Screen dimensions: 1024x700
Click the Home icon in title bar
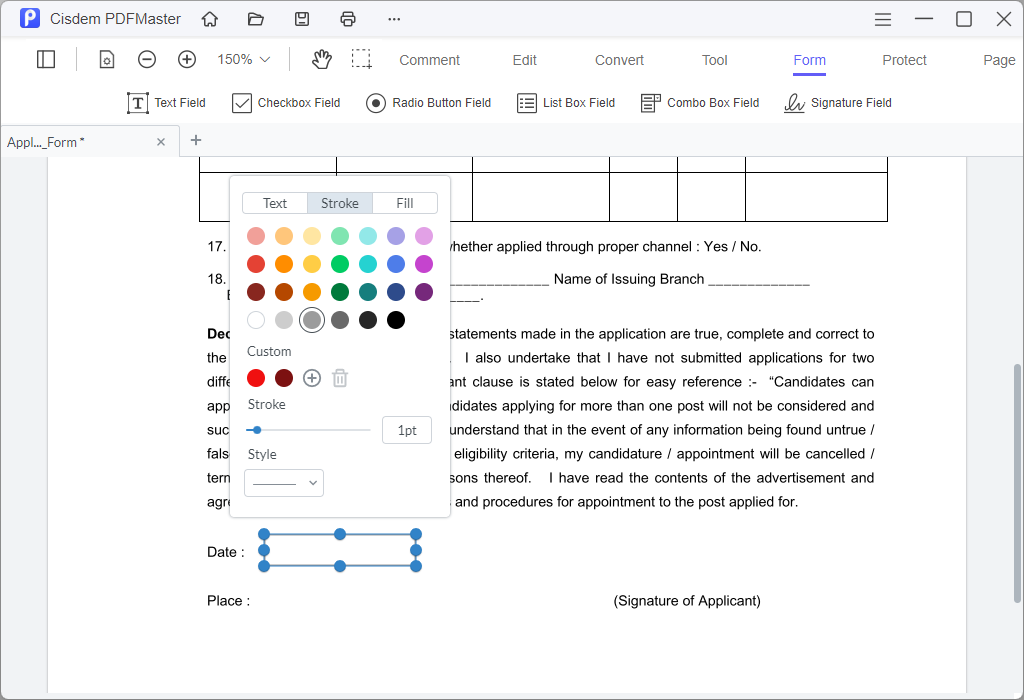tap(210, 19)
